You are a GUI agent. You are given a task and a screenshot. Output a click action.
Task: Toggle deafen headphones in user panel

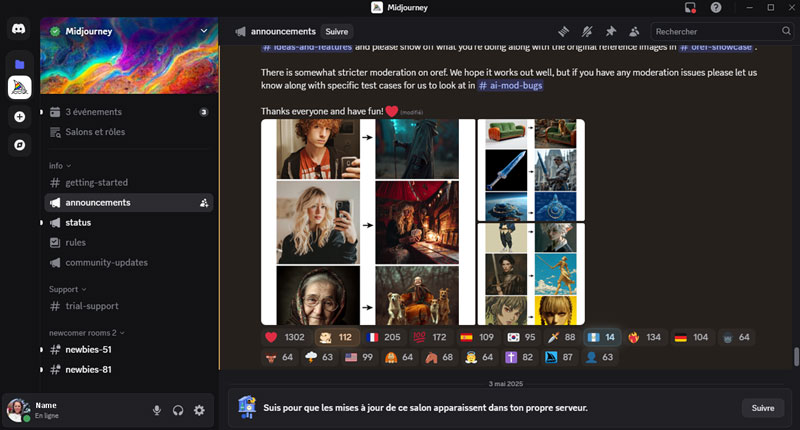point(178,410)
